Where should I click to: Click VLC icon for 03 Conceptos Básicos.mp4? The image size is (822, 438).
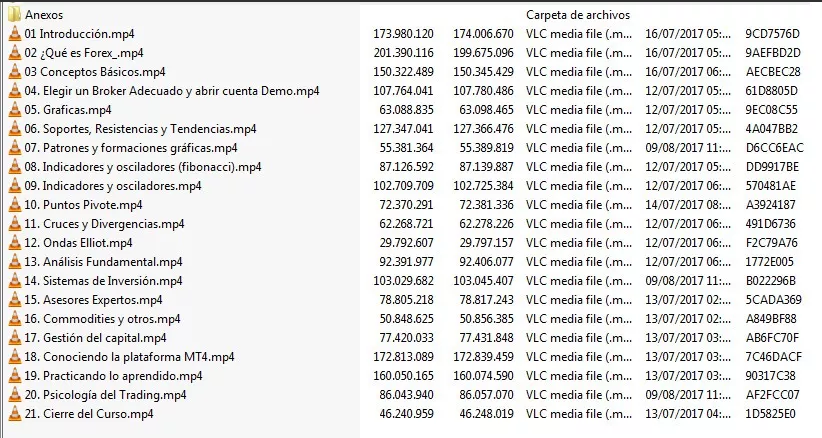pos(15,71)
